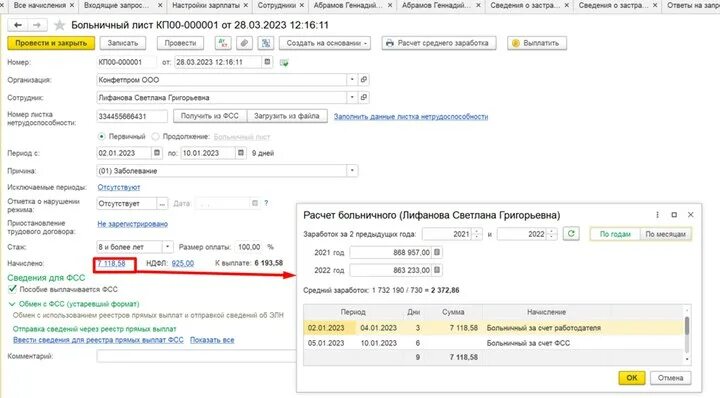
Task: Click the forward navigation arrow
Action: click(x=37, y=25)
